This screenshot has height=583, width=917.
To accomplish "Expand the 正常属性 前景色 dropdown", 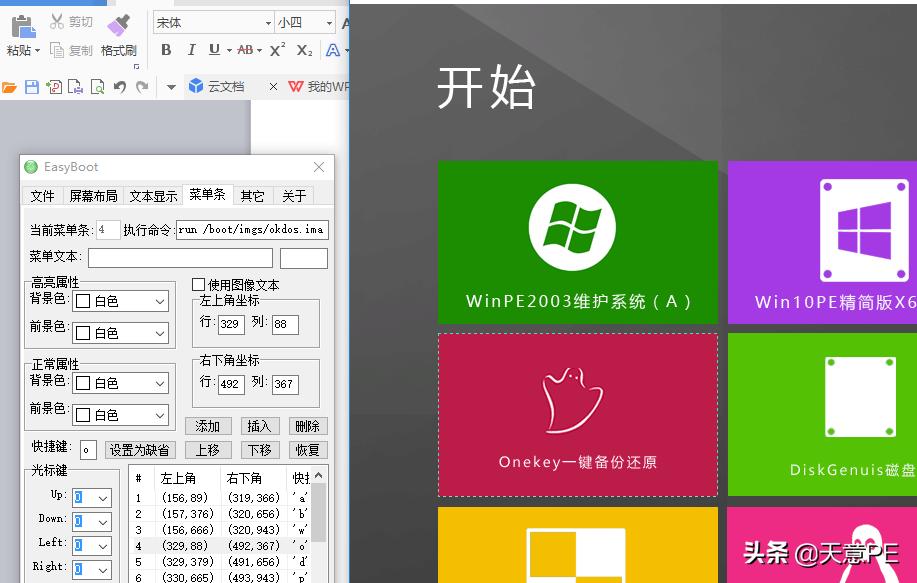I will click(120, 414).
